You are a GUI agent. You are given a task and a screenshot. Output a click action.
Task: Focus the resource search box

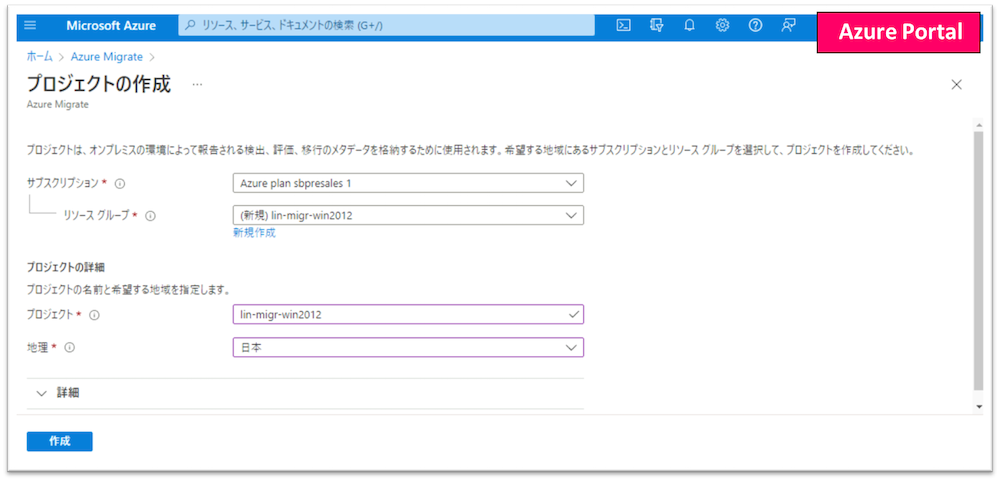click(x=386, y=26)
